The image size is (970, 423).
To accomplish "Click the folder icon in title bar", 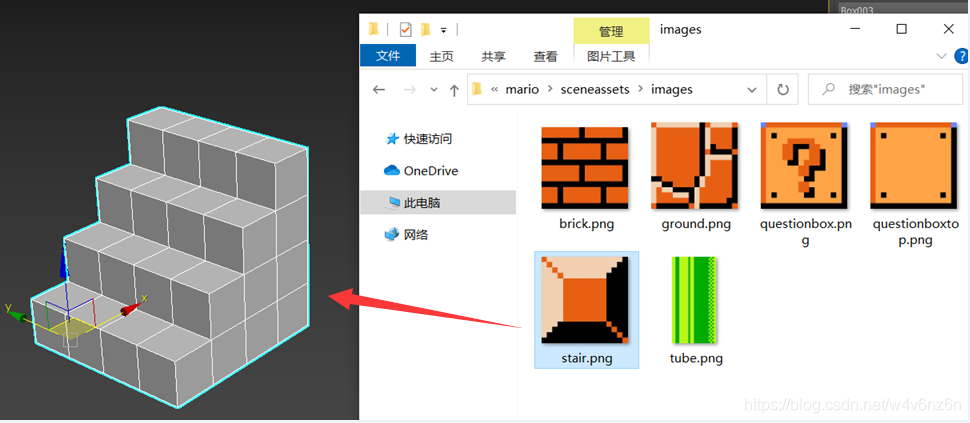I will (374, 28).
